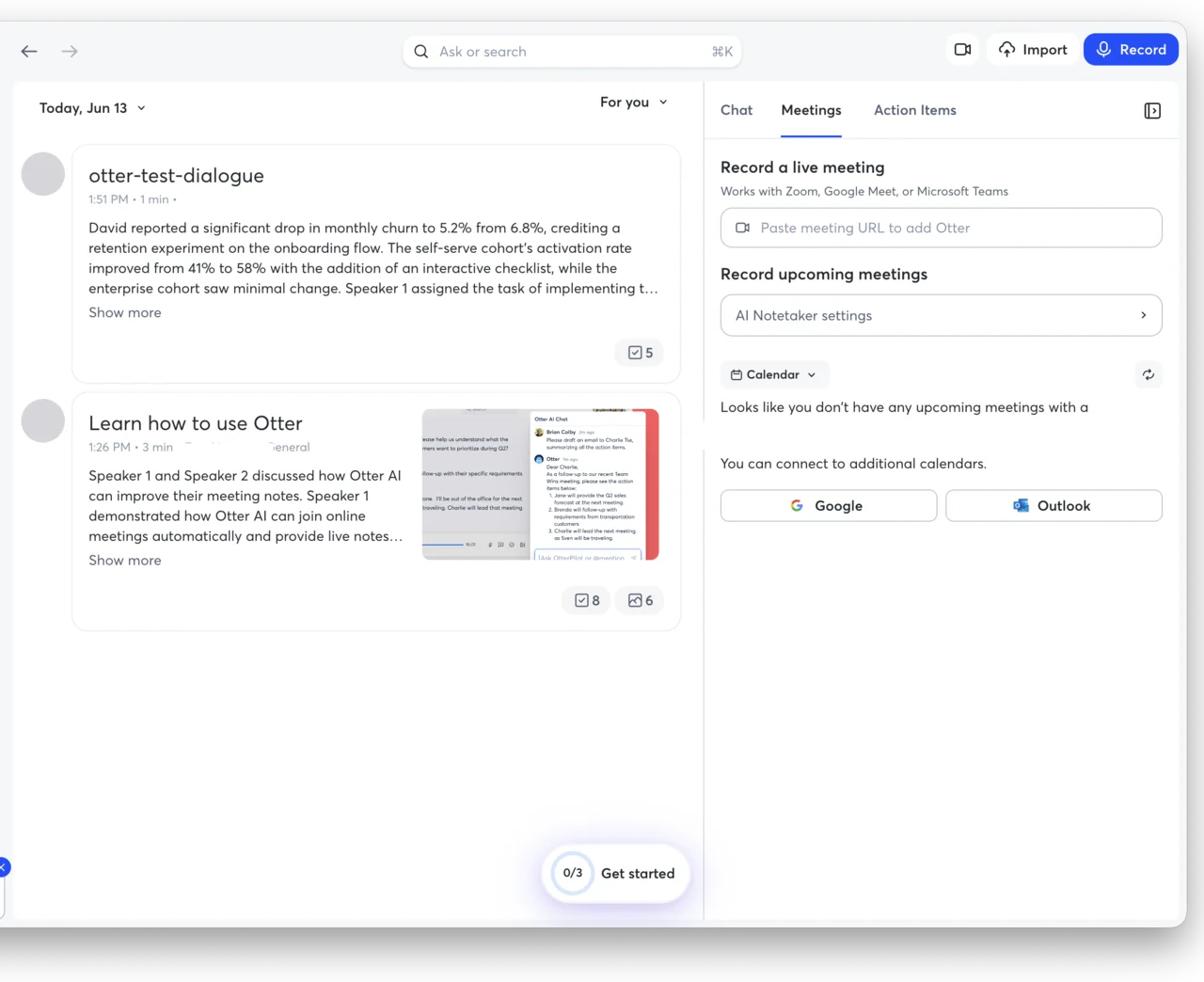
Task: Click the Record a live meeting heading
Action: pyautogui.click(x=802, y=167)
